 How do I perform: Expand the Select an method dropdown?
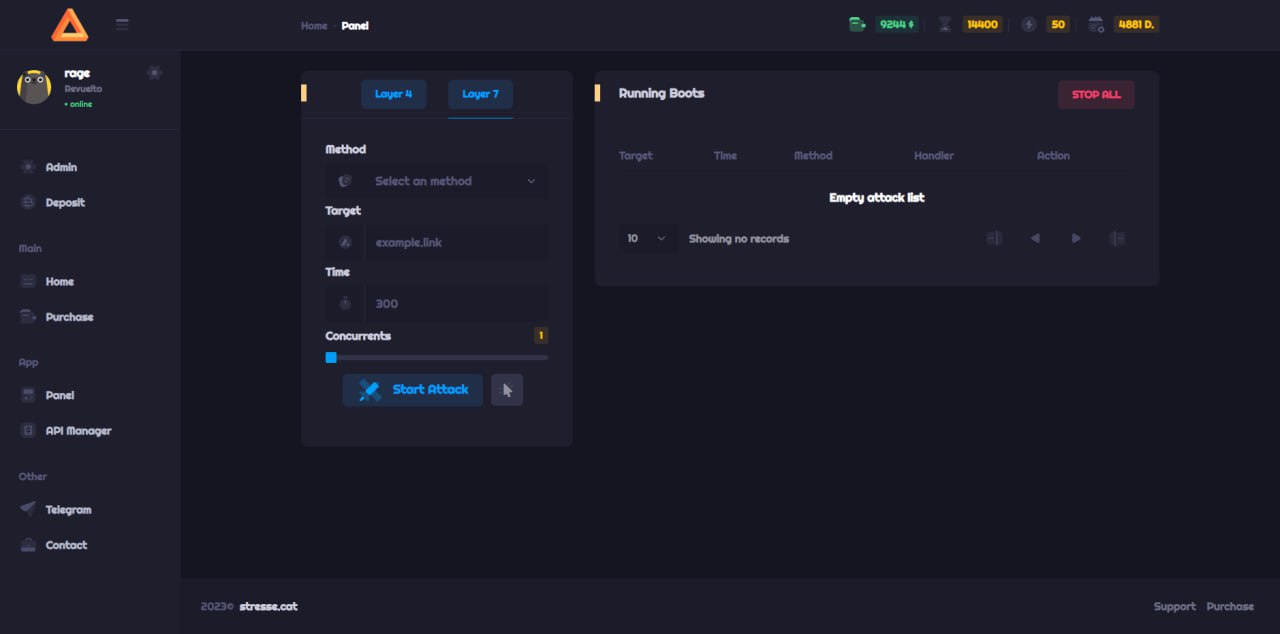pyautogui.click(x=455, y=181)
